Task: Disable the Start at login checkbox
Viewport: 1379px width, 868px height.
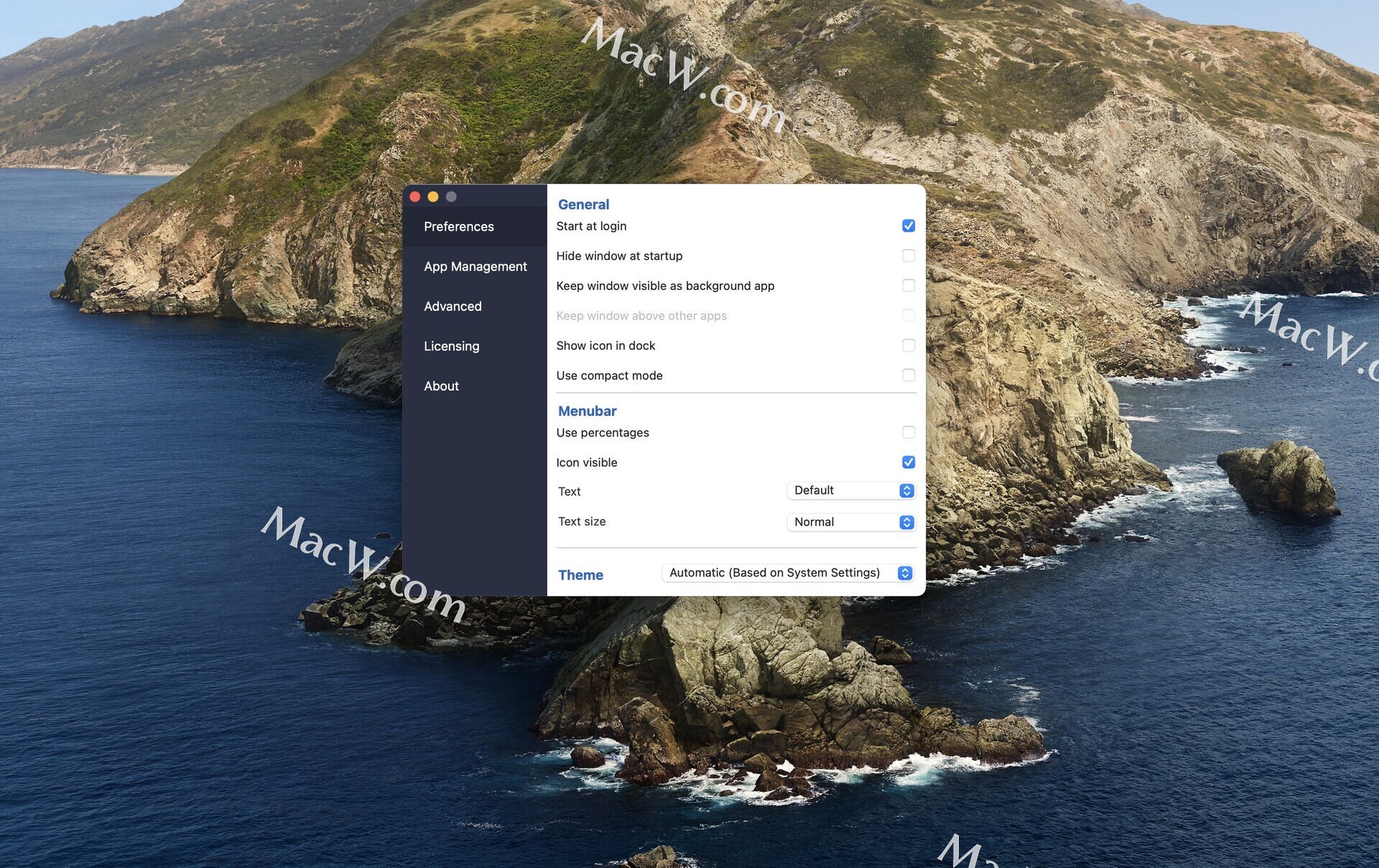Action: tap(908, 225)
